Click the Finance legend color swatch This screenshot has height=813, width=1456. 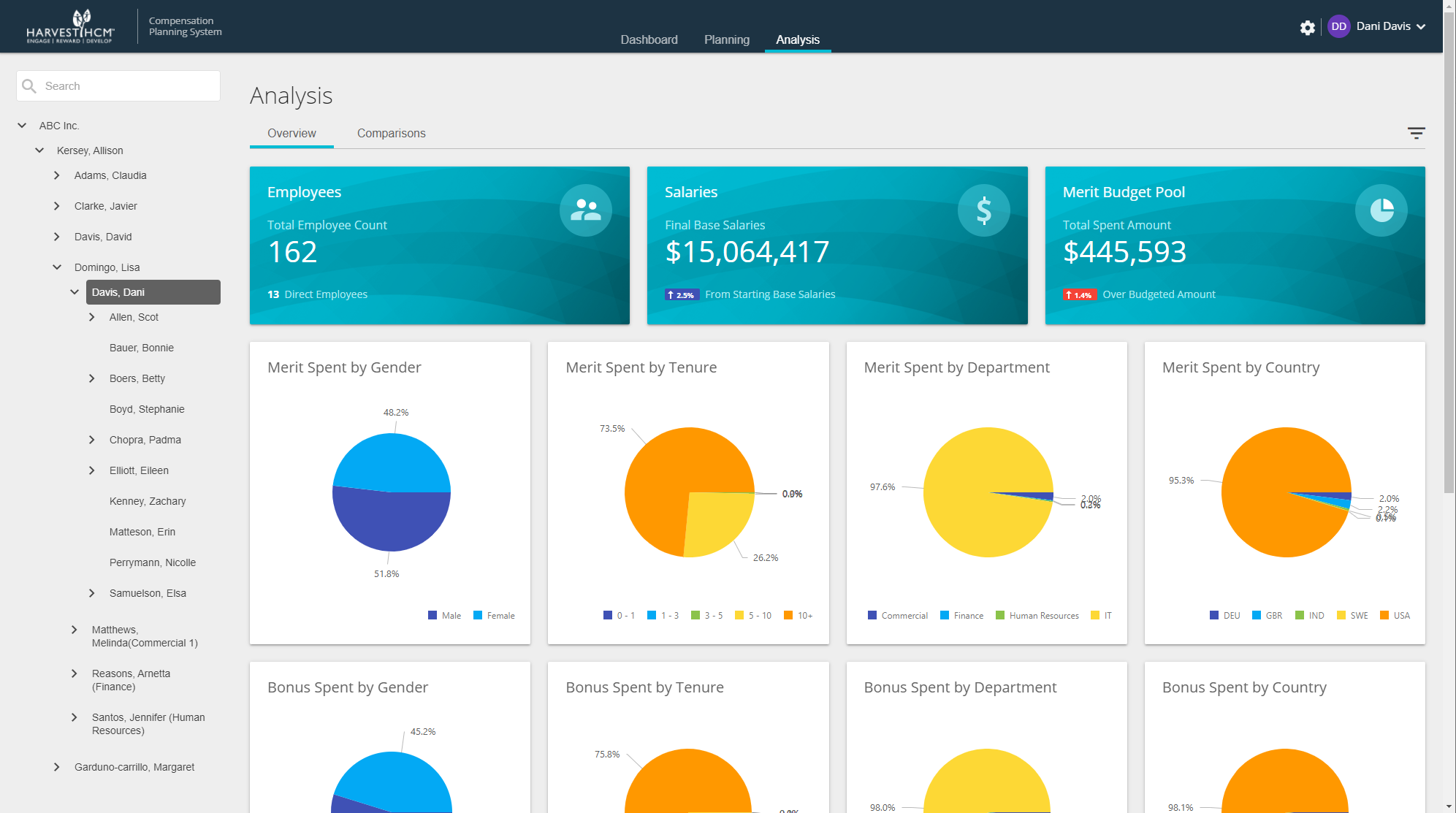pyautogui.click(x=945, y=616)
